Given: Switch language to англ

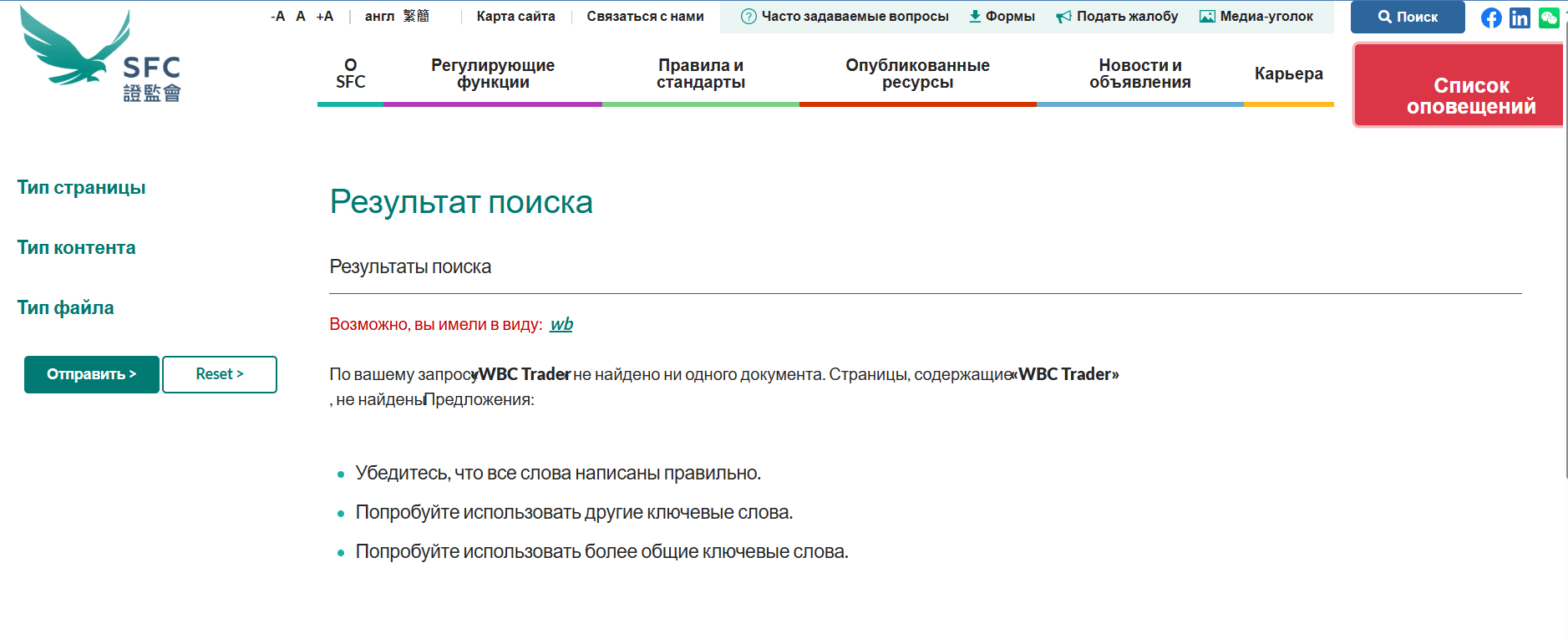Looking at the screenshot, I should 379,16.
